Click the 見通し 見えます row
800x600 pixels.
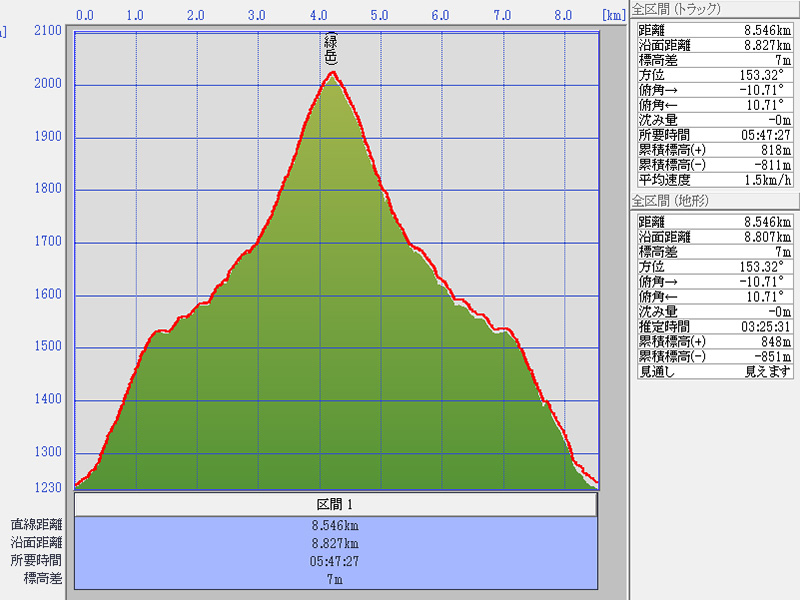point(714,371)
